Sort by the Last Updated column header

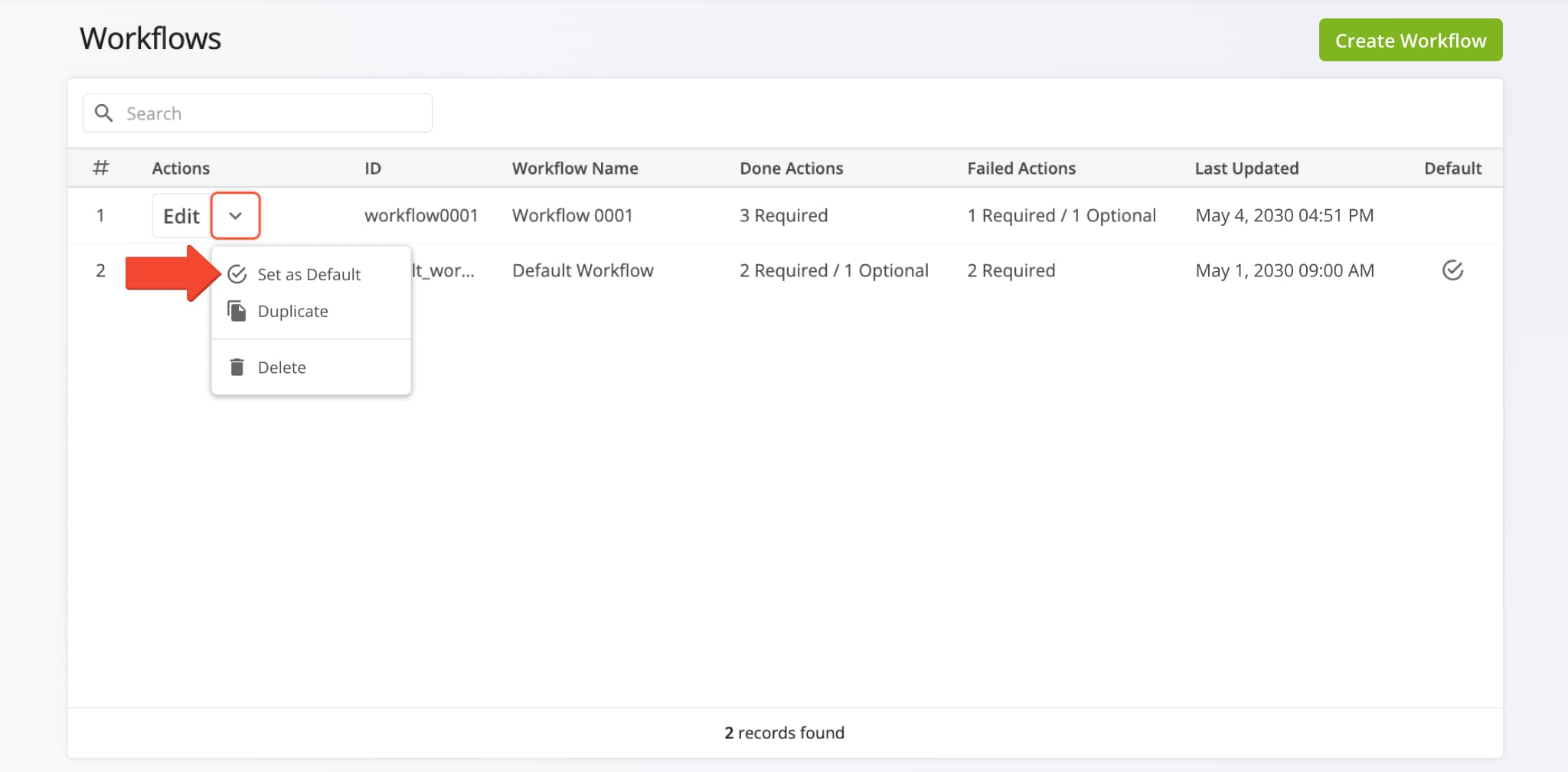pos(1246,168)
